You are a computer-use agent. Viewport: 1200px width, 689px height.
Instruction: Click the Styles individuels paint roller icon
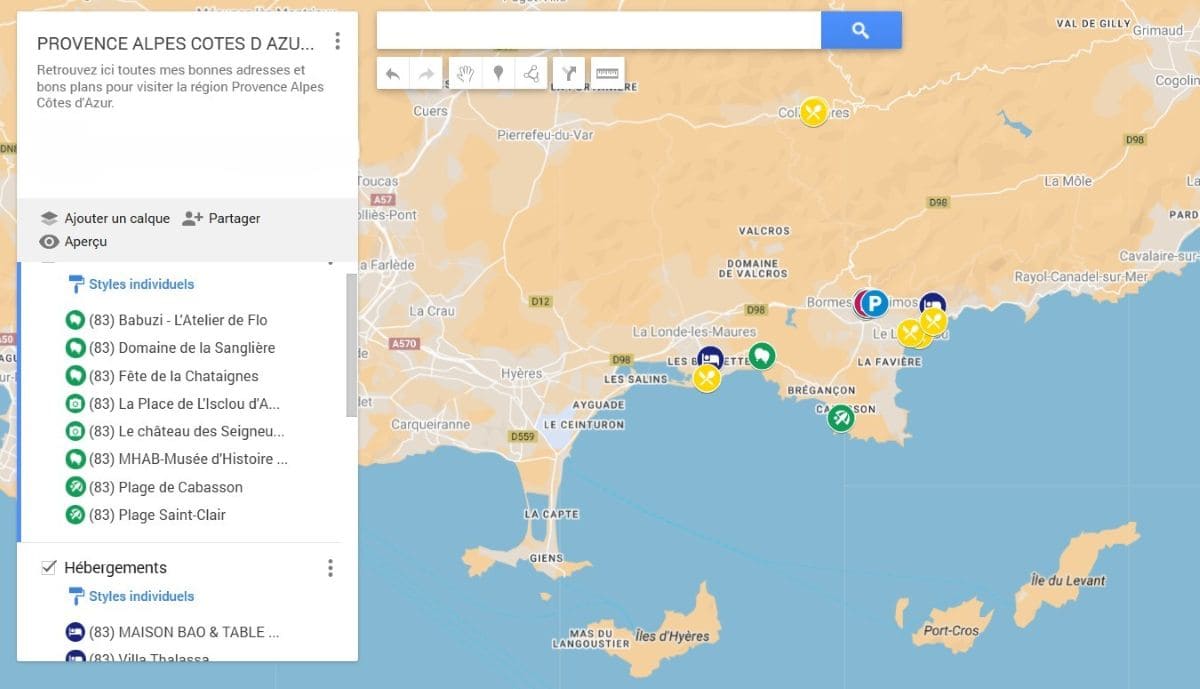pyautogui.click(x=77, y=284)
